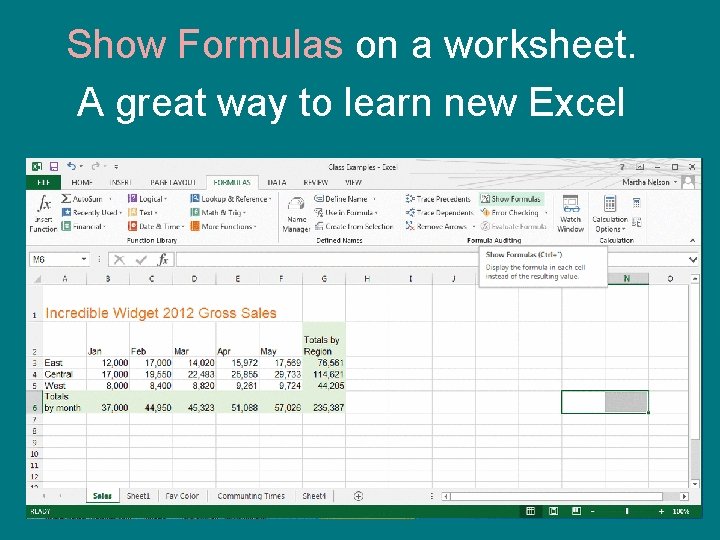This screenshot has height=540, width=720.
Task: Open Logical functions list
Action: point(147,199)
